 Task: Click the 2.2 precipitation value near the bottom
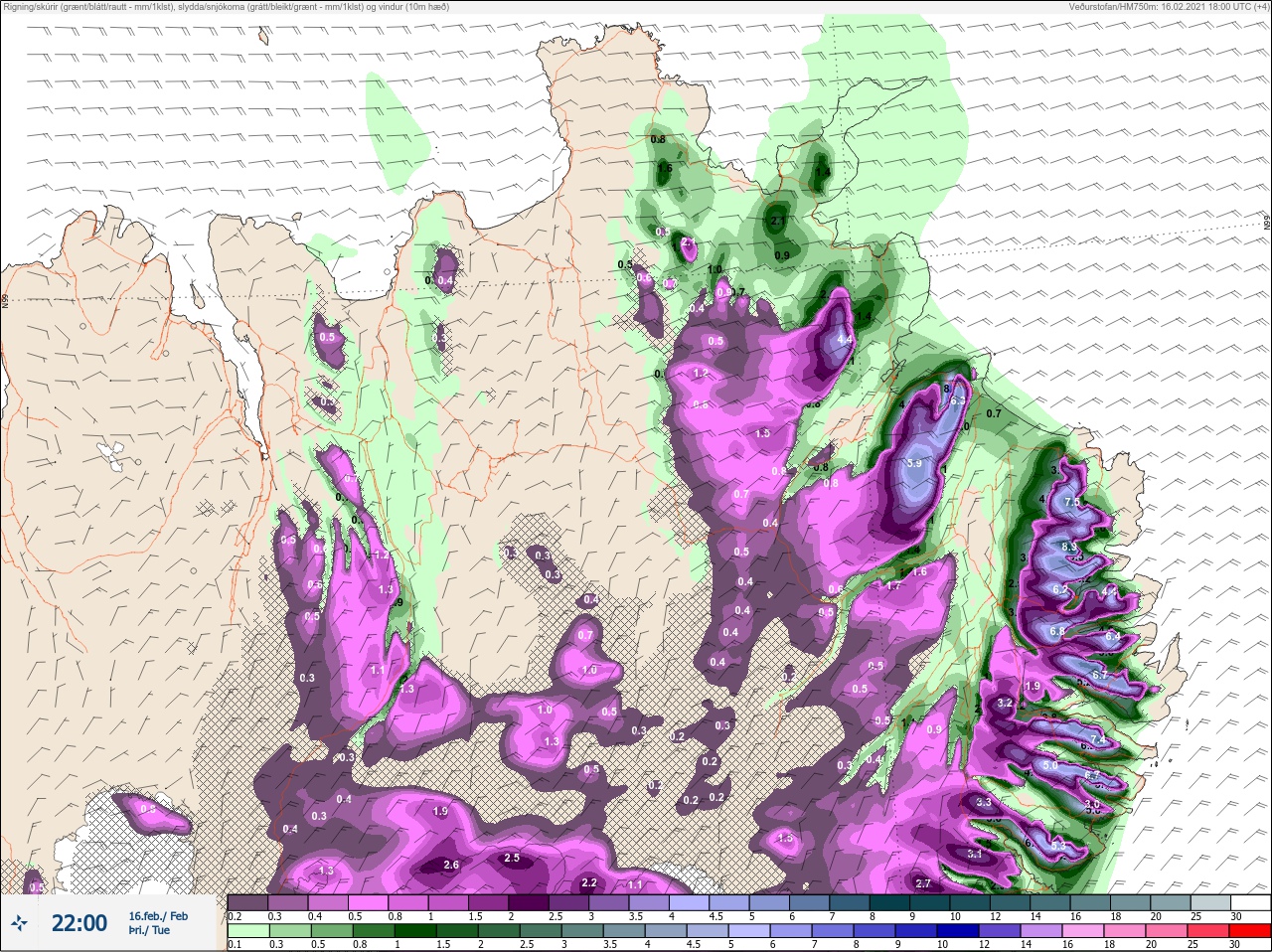[588, 882]
